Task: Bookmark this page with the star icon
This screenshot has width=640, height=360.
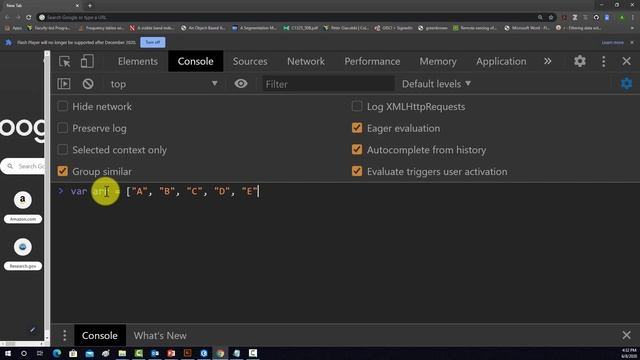Action: click(551, 17)
